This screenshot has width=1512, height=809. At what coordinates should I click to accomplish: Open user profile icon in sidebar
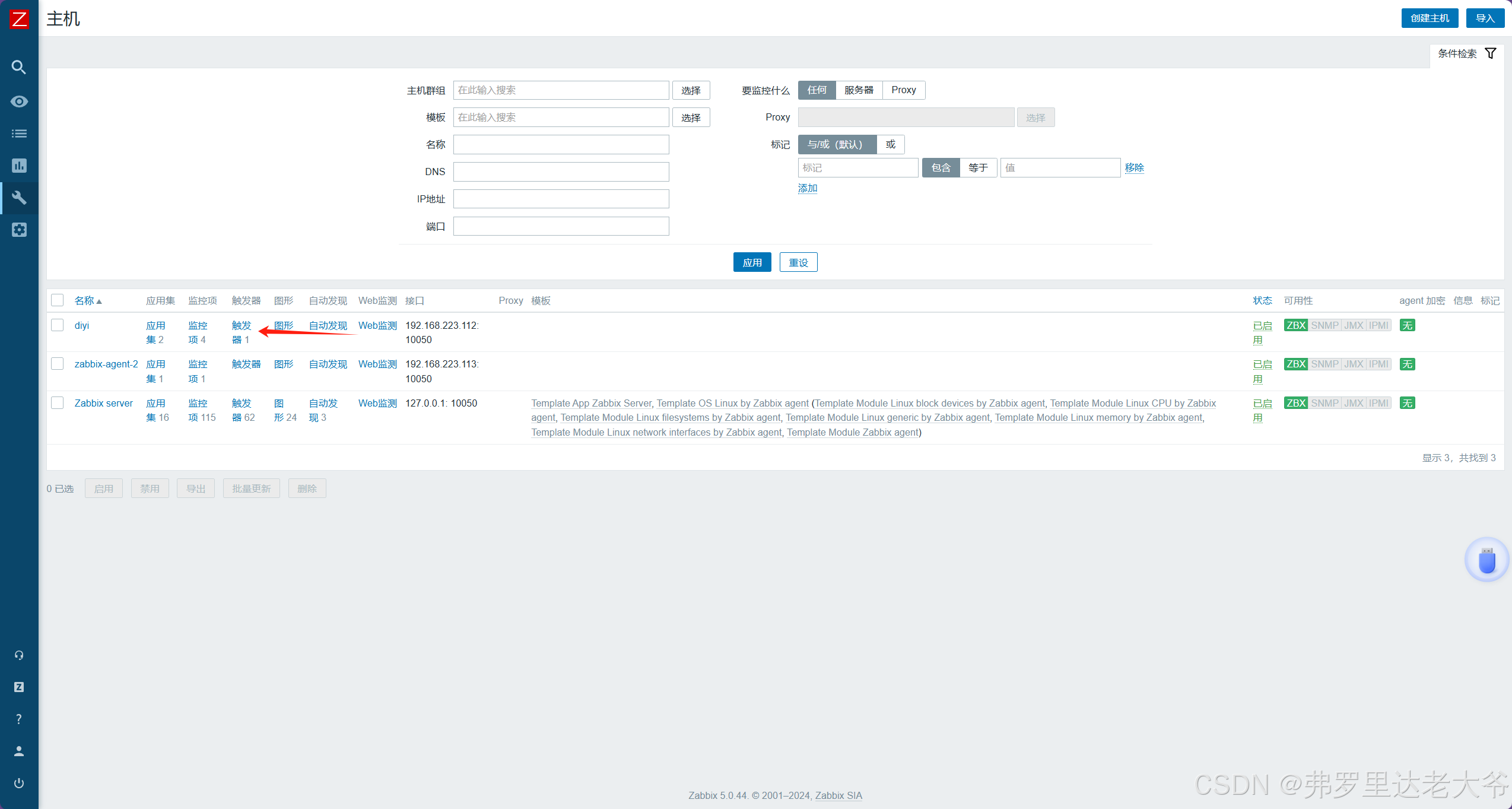[19, 751]
